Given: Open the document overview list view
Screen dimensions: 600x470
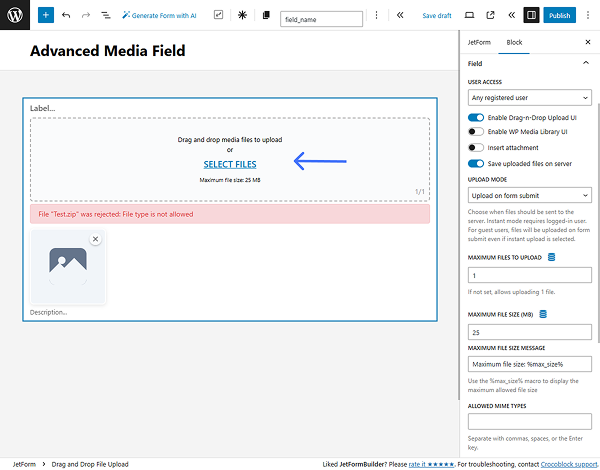Looking at the screenshot, I should tap(106, 15).
